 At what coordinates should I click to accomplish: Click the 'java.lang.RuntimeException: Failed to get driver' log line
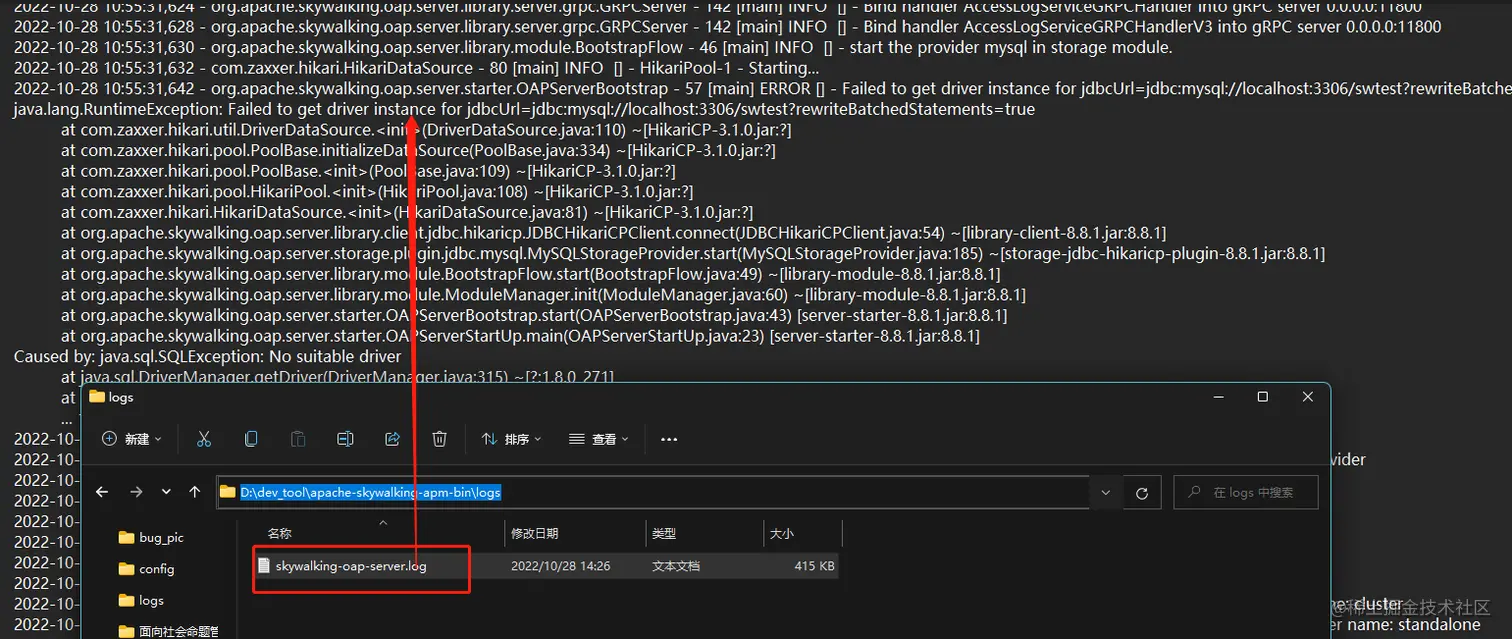tap(524, 109)
